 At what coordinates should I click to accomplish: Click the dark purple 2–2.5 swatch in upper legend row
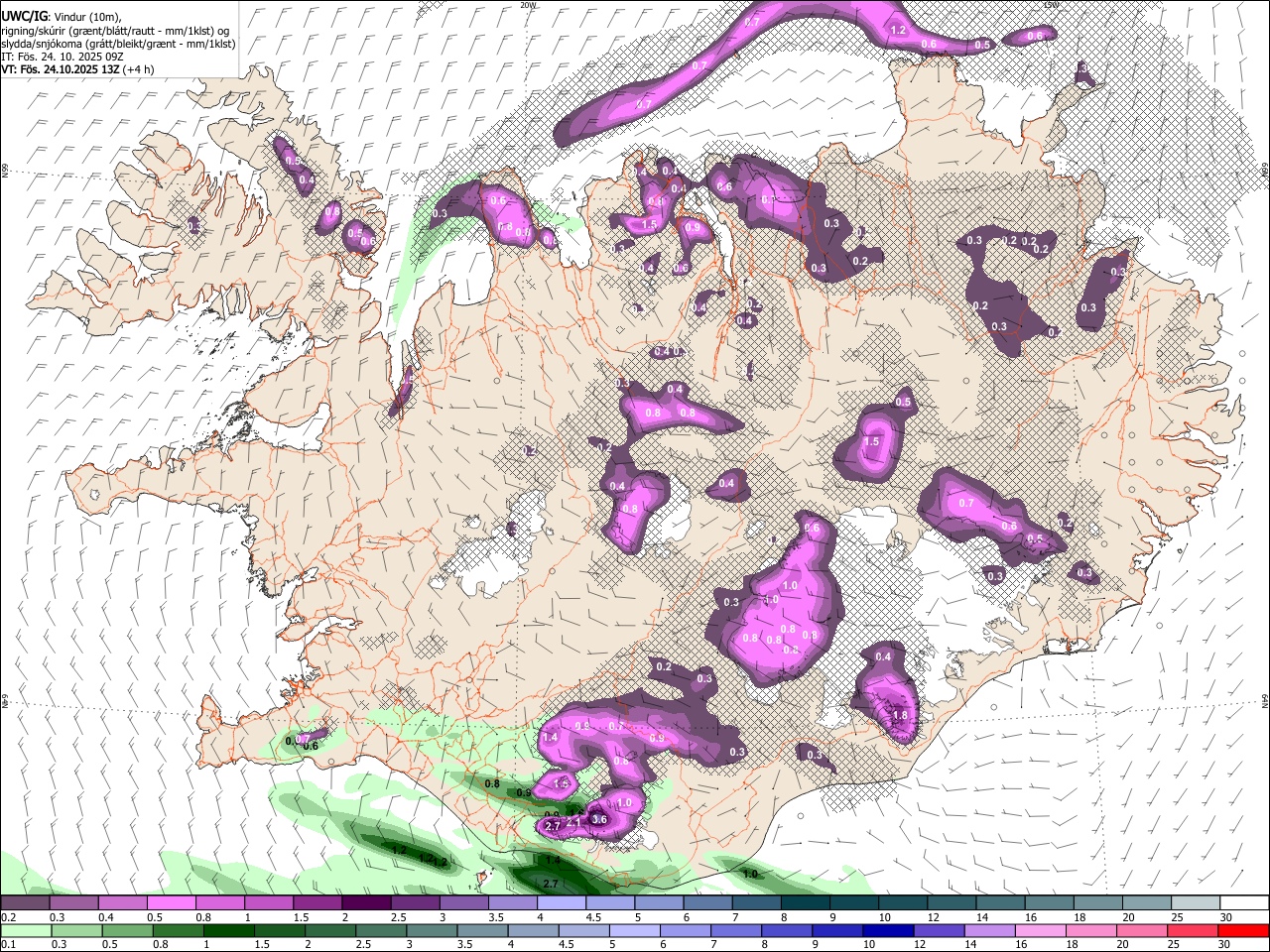(367, 903)
